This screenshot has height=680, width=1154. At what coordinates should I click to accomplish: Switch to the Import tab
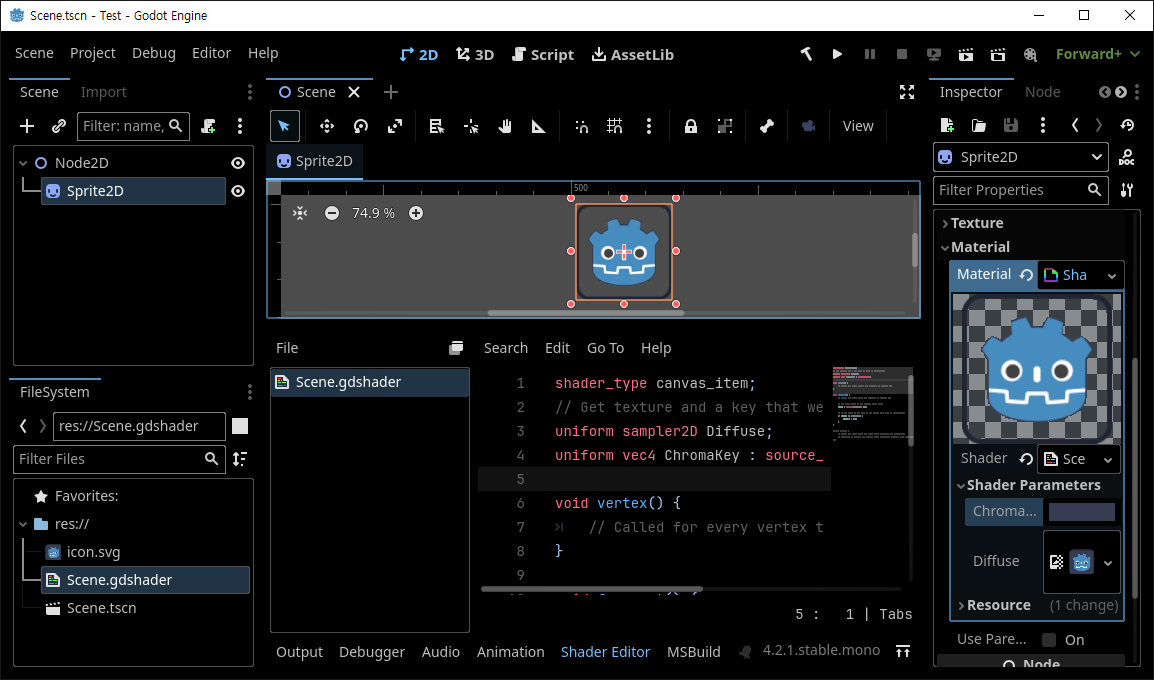pos(103,92)
